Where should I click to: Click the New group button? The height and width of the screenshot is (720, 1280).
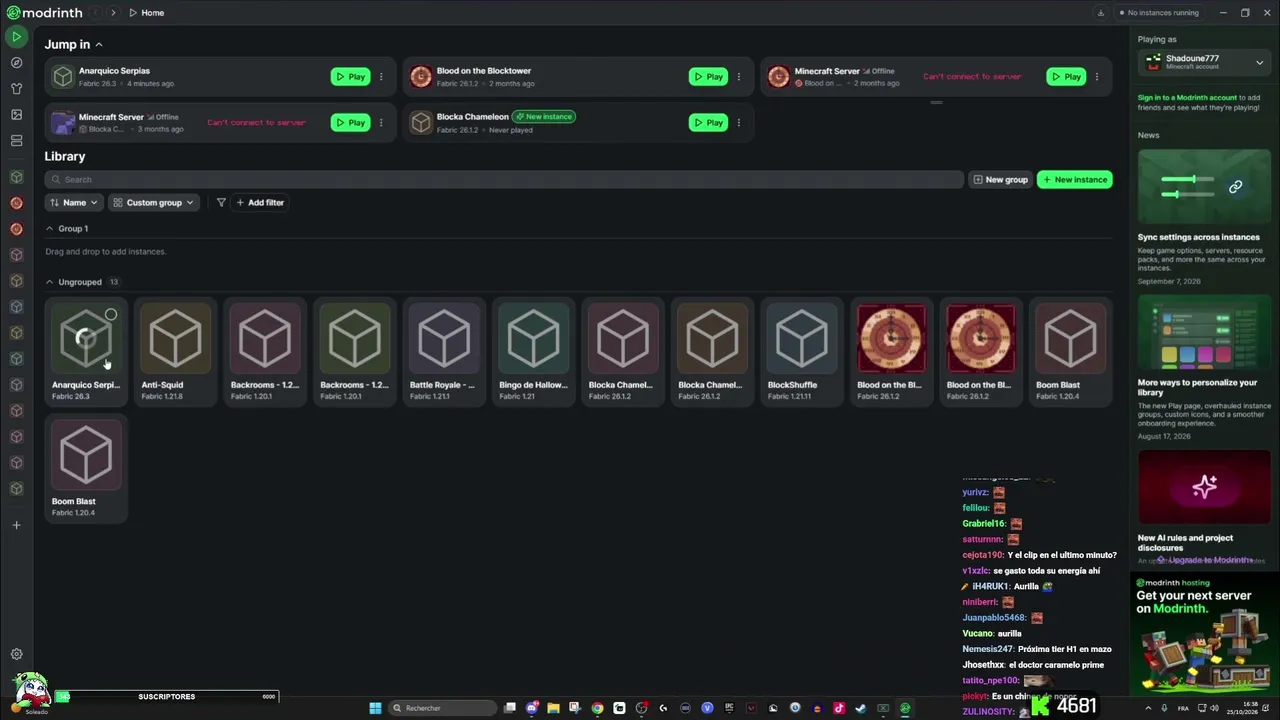1000,180
